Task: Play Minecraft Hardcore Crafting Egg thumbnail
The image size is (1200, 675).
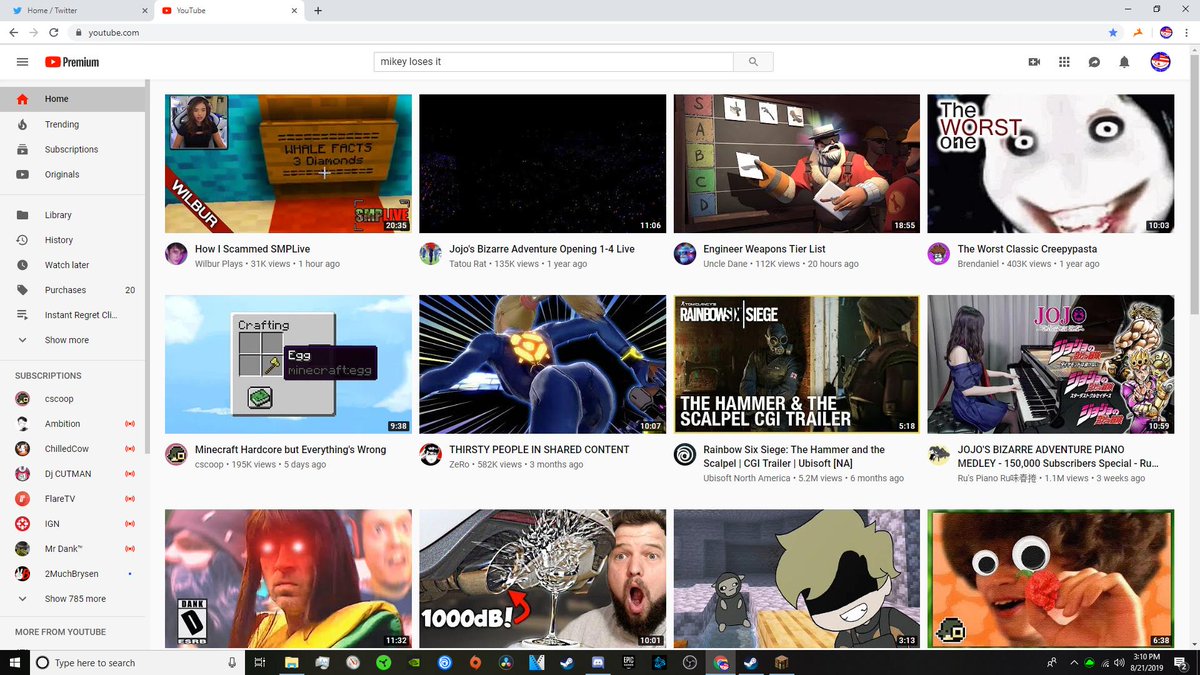Action: click(288, 364)
